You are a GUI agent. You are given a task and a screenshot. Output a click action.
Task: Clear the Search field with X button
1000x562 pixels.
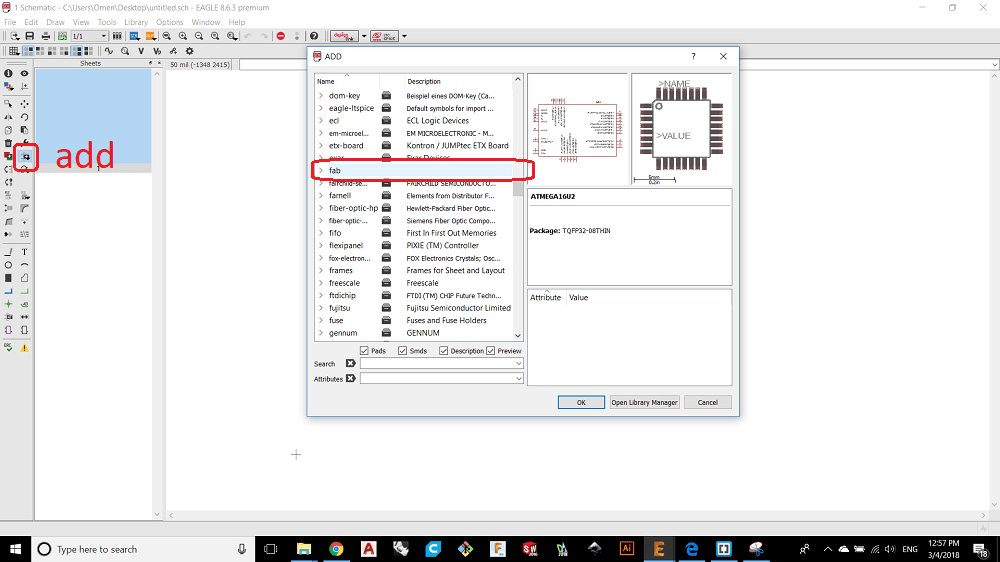pos(350,364)
